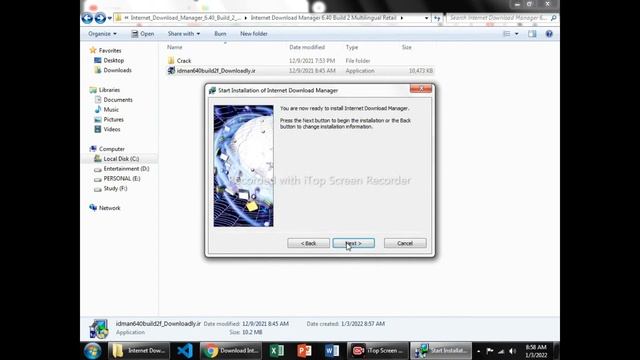Image resolution: width=640 pixels, height=360 pixels.
Task: Open Favorites in navigation pane
Action: click(110, 51)
